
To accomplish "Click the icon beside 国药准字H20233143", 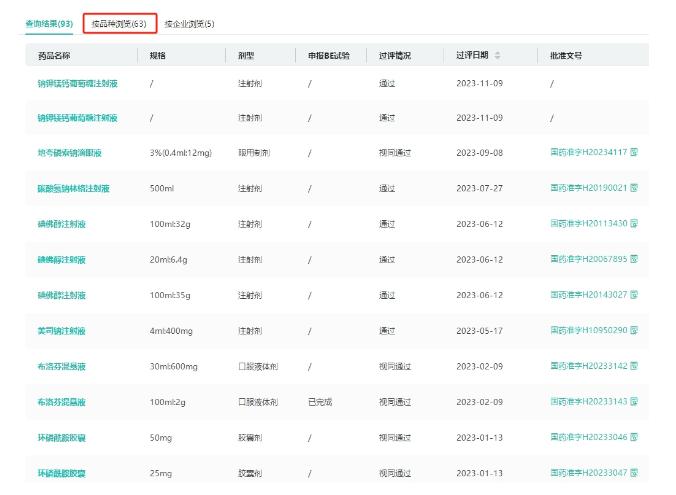I will coord(634,401).
